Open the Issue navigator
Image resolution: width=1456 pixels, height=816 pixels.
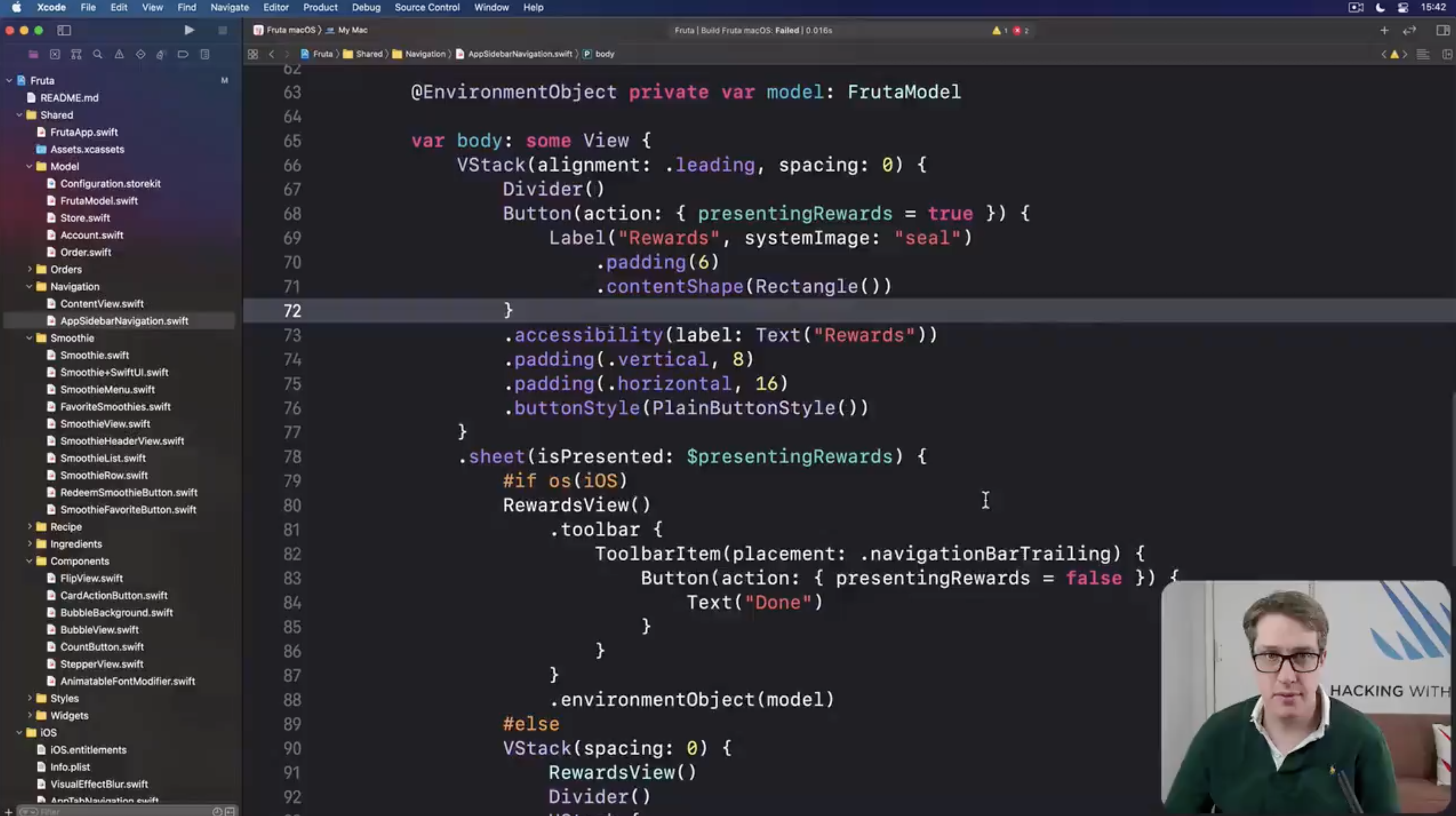pyautogui.click(x=119, y=54)
